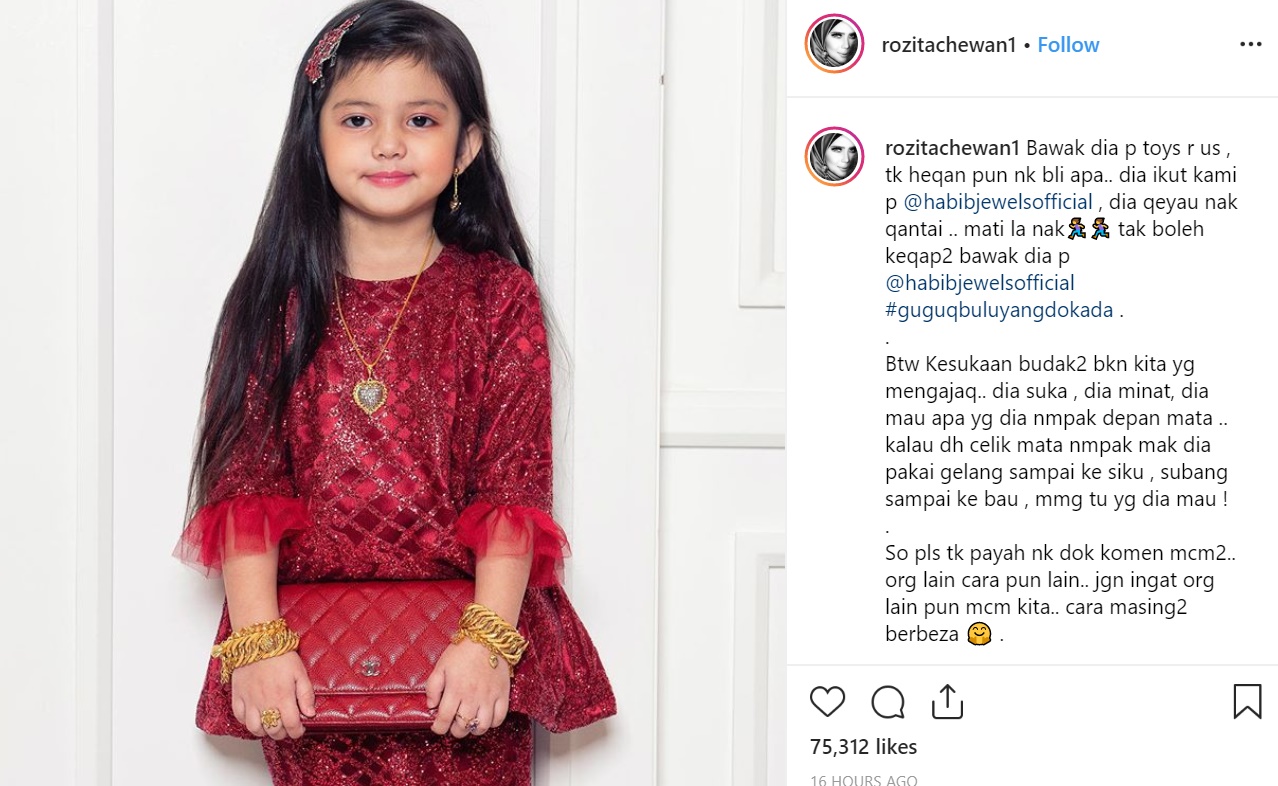Save post with bookmark icon

click(1247, 702)
